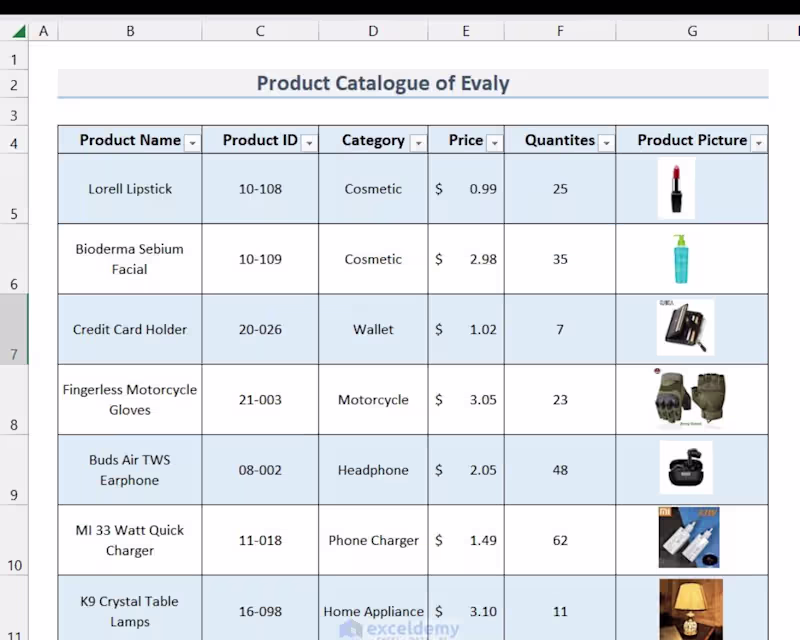800x640 pixels.
Task: Click the Home Appliance category cell
Action: [x=373, y=608]
